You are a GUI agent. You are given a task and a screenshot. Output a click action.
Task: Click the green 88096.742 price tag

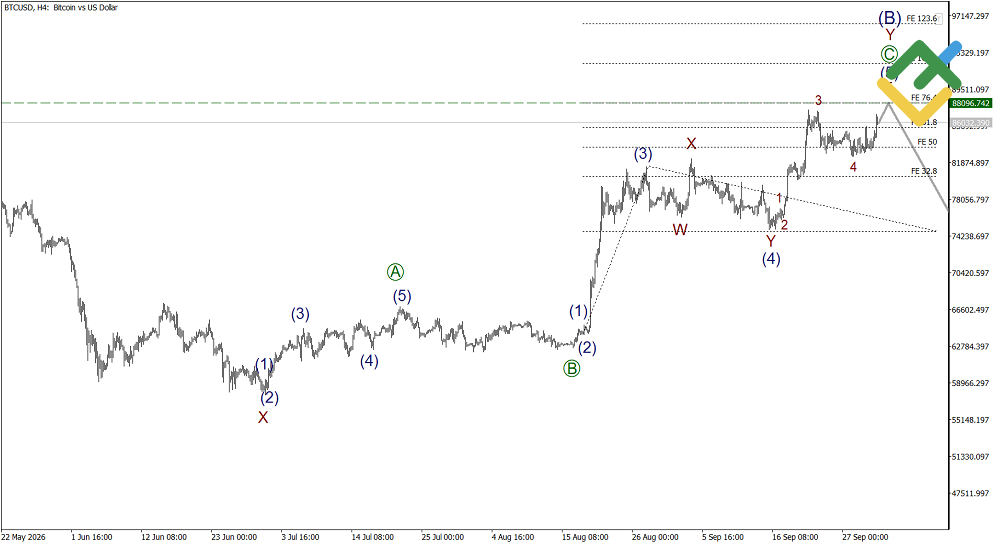coord(971,103)
